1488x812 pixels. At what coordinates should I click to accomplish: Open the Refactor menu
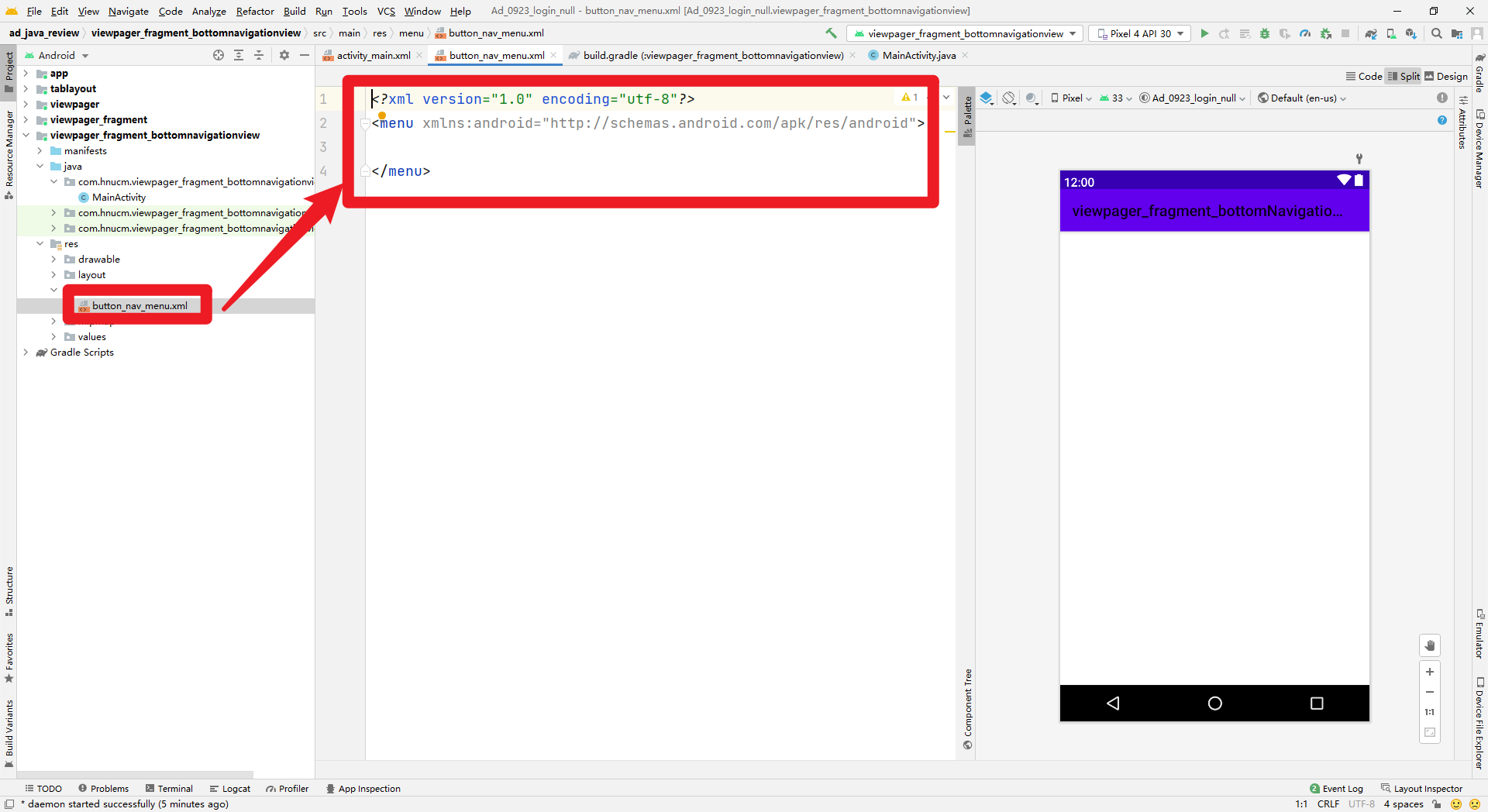[x=255, y=11]
